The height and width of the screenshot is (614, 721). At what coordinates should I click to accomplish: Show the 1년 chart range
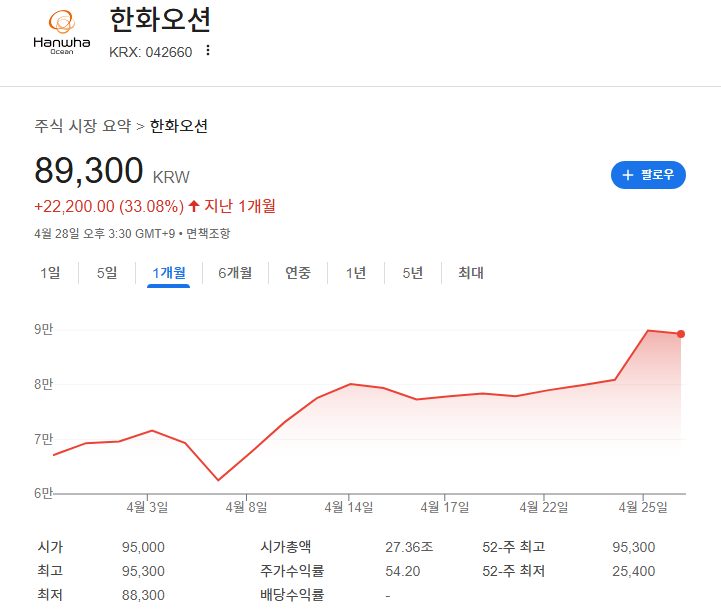pos(356,273)
